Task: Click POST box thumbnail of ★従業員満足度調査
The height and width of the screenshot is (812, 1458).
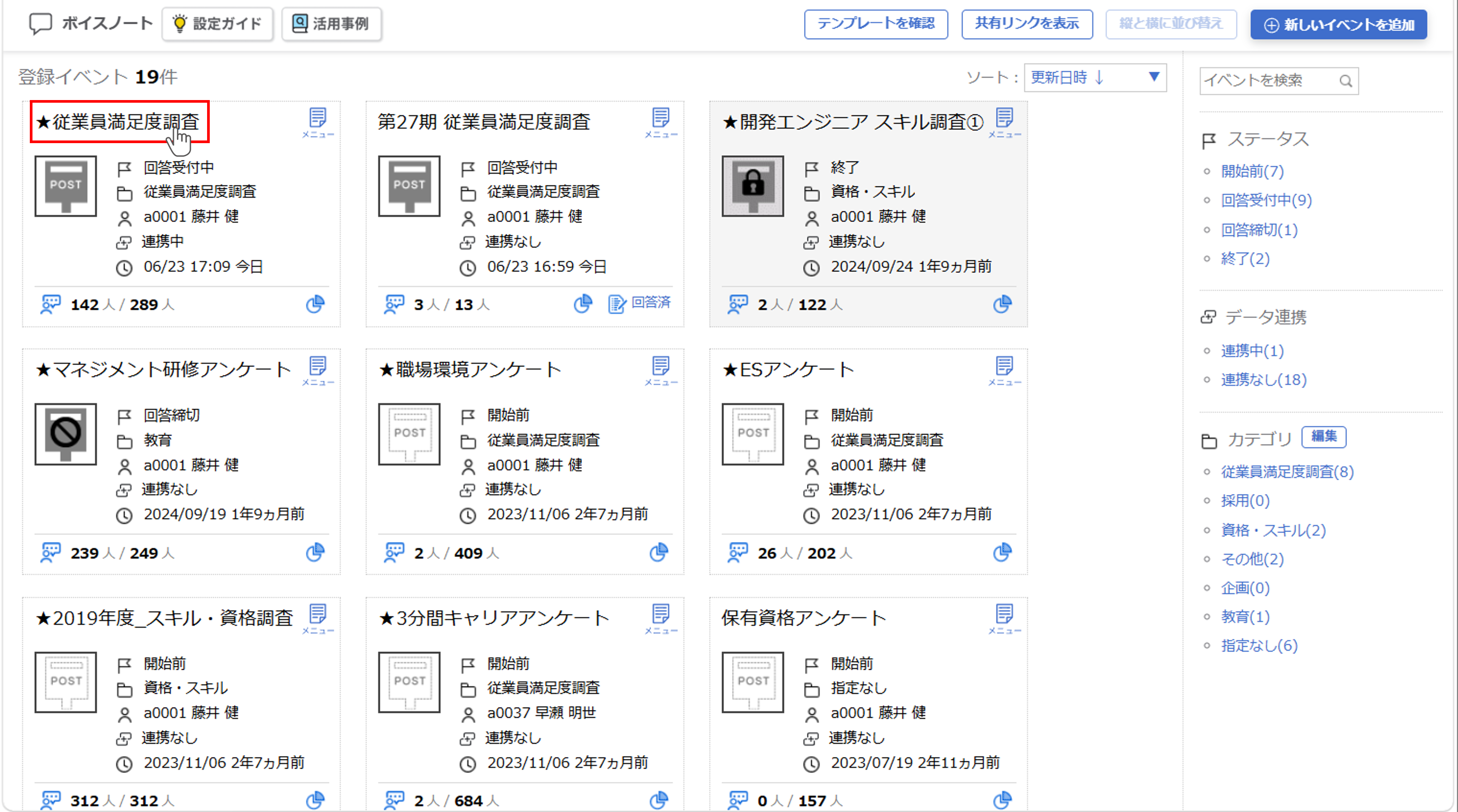Action: [66, 186]
